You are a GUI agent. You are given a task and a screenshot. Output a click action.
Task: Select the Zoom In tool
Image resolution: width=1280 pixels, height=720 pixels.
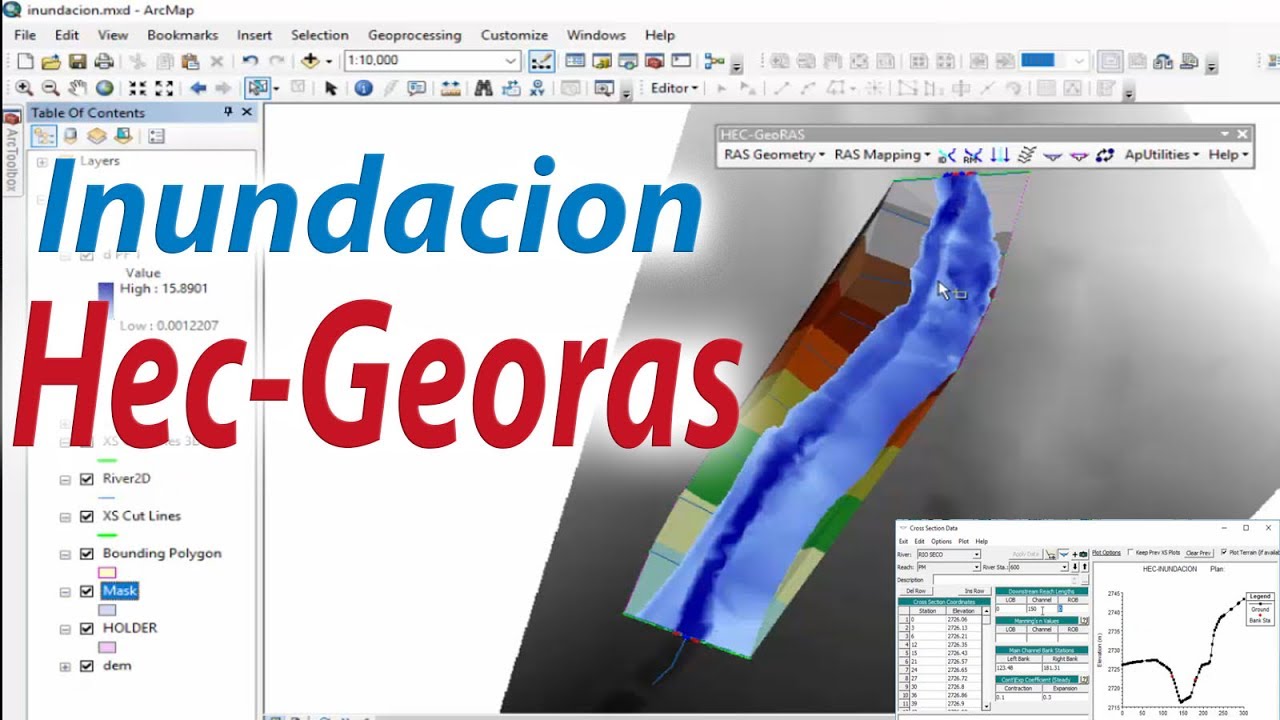[x=23, y=88]
